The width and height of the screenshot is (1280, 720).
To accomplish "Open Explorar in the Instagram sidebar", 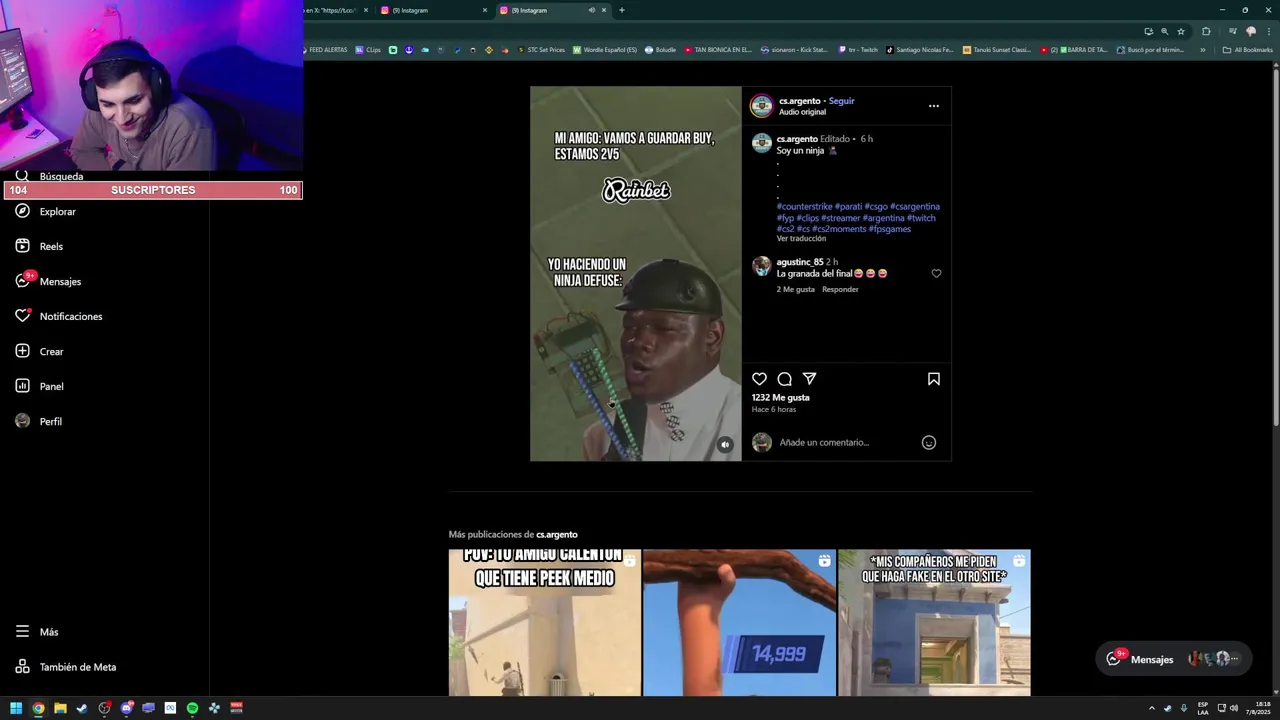I will [45, 212].
